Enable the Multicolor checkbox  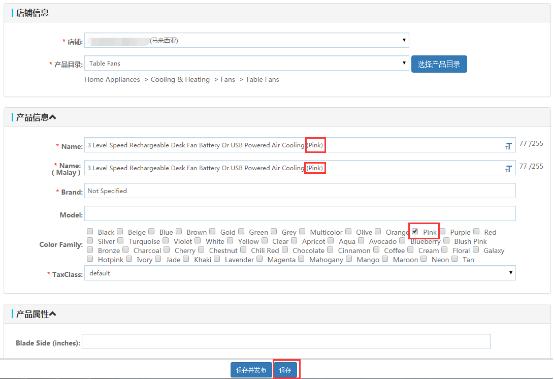302,231
